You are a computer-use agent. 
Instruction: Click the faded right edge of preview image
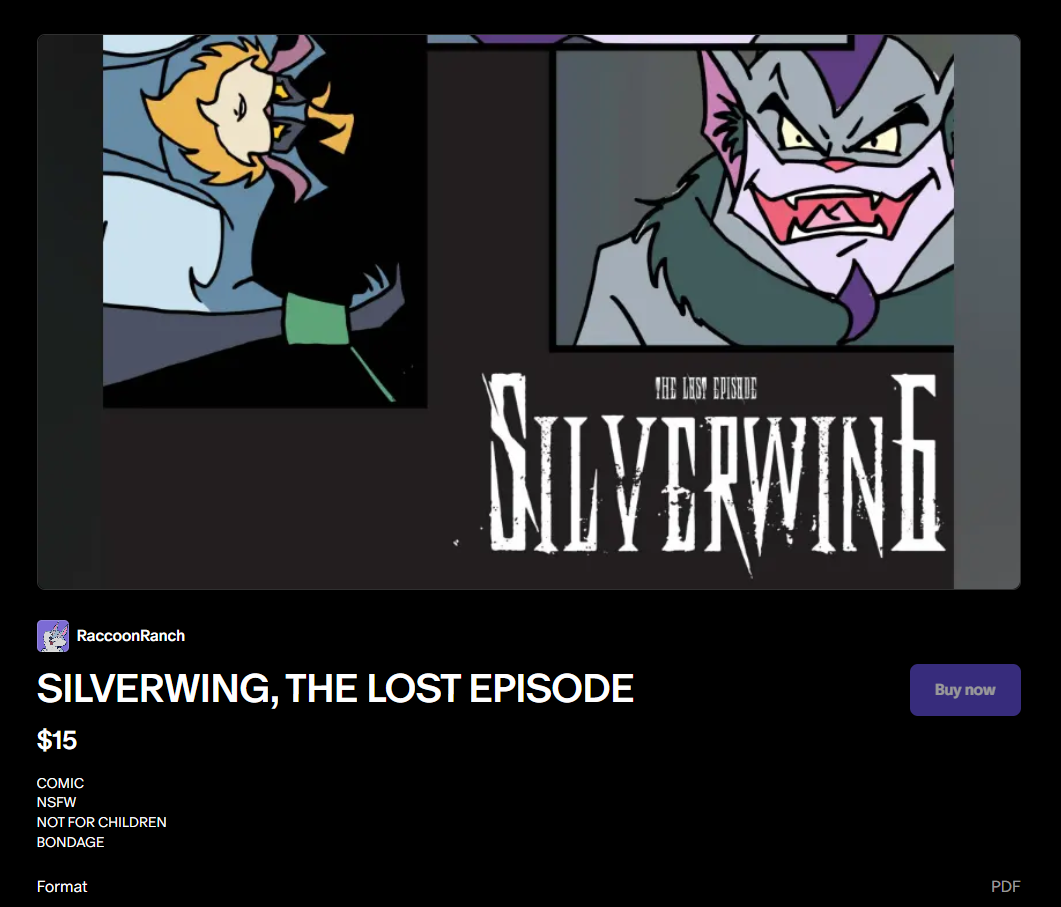tap(987, 311)
